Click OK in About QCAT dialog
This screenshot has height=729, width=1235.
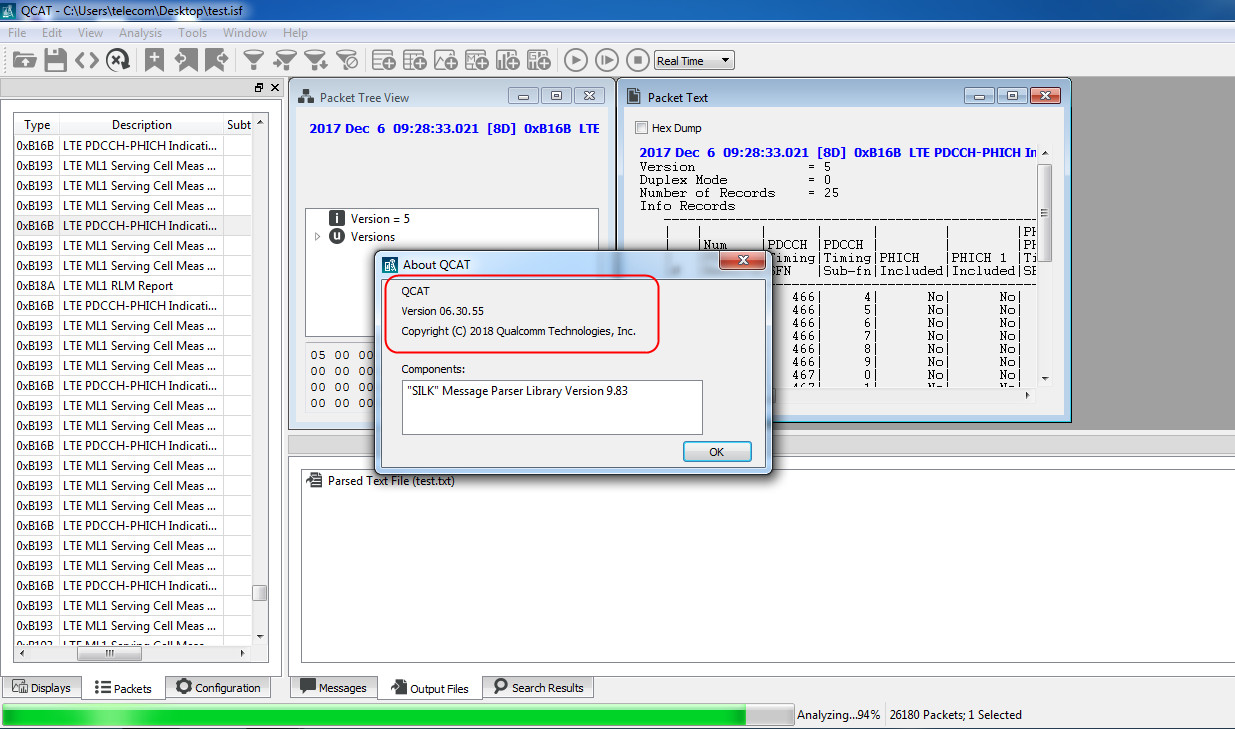(717, 452)
